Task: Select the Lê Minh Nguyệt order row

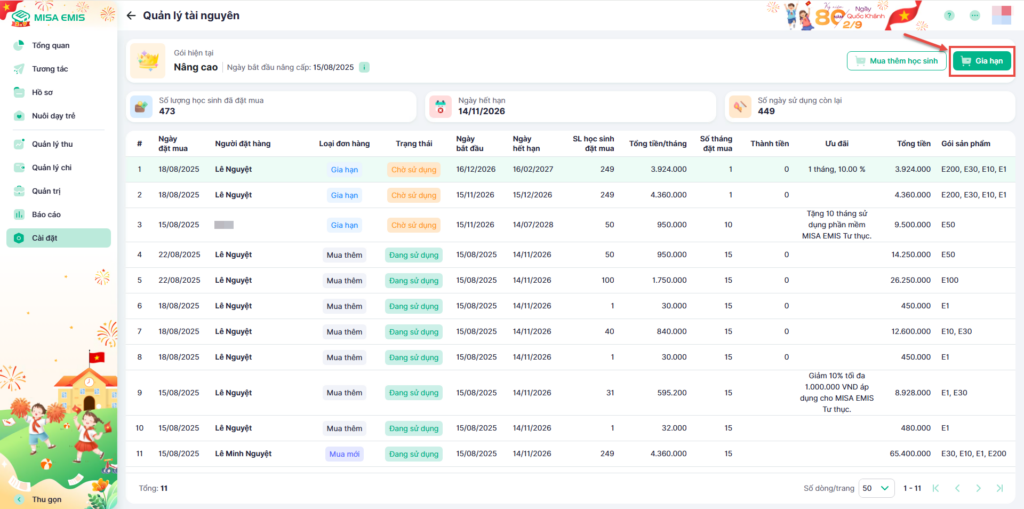Action: pyautogui.click(x=246, y=454)
